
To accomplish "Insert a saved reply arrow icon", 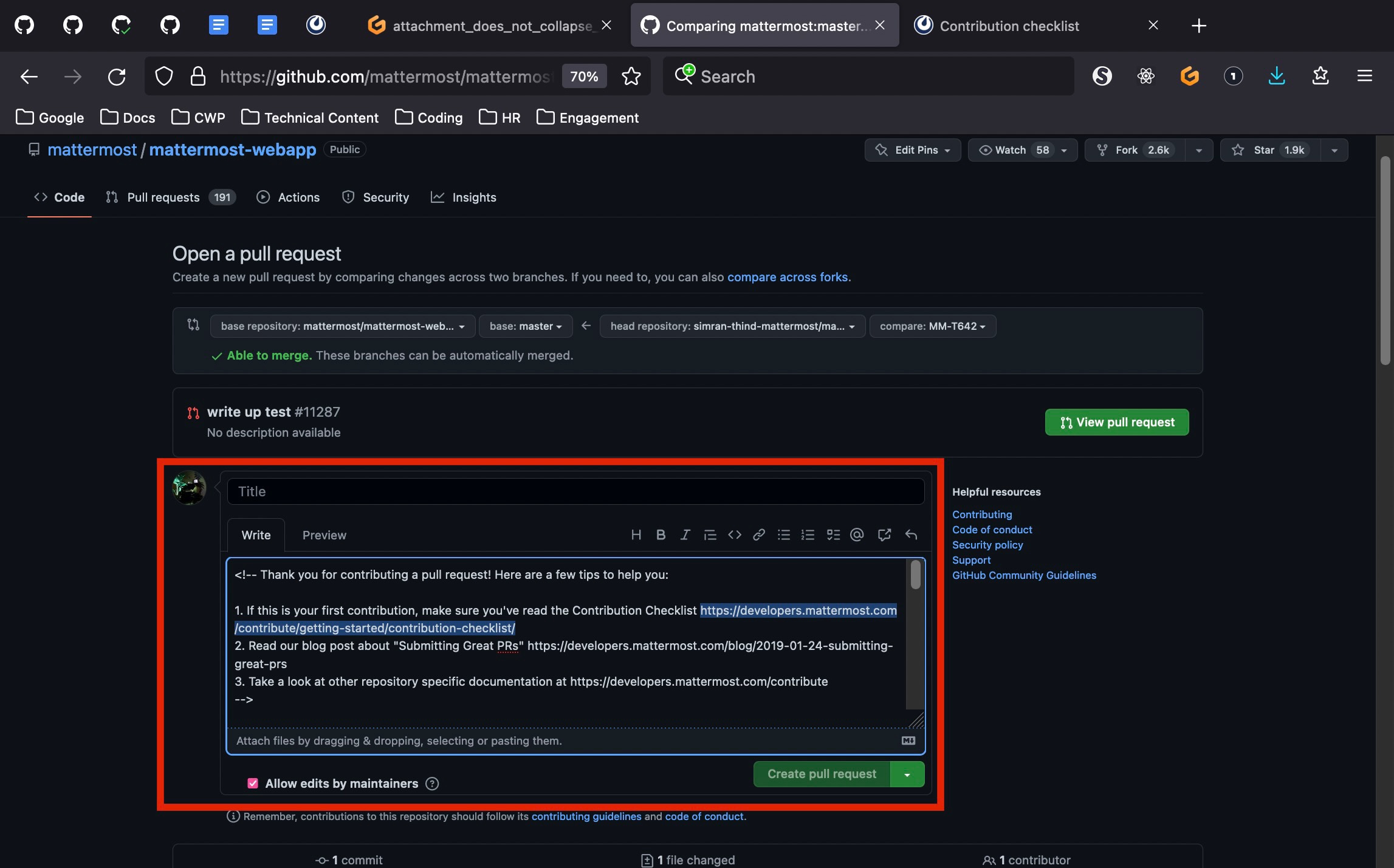I will tap(910, 535).
